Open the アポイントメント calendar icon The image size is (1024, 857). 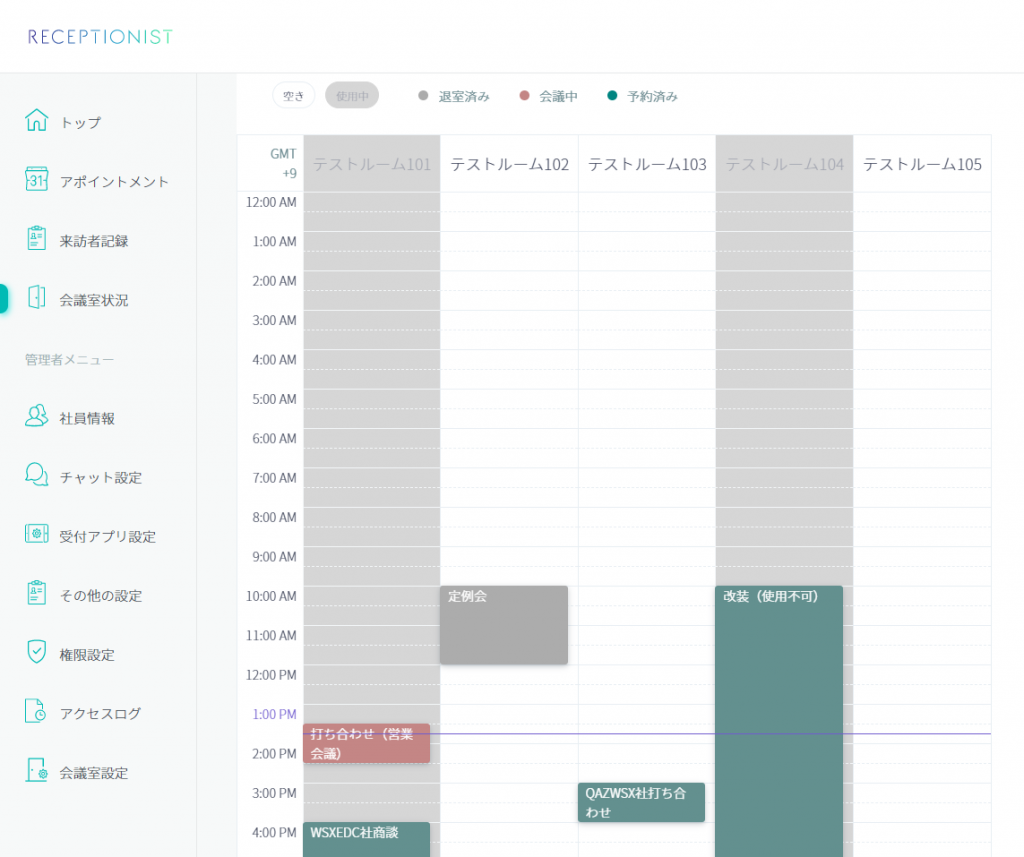(x=37, y=178)
